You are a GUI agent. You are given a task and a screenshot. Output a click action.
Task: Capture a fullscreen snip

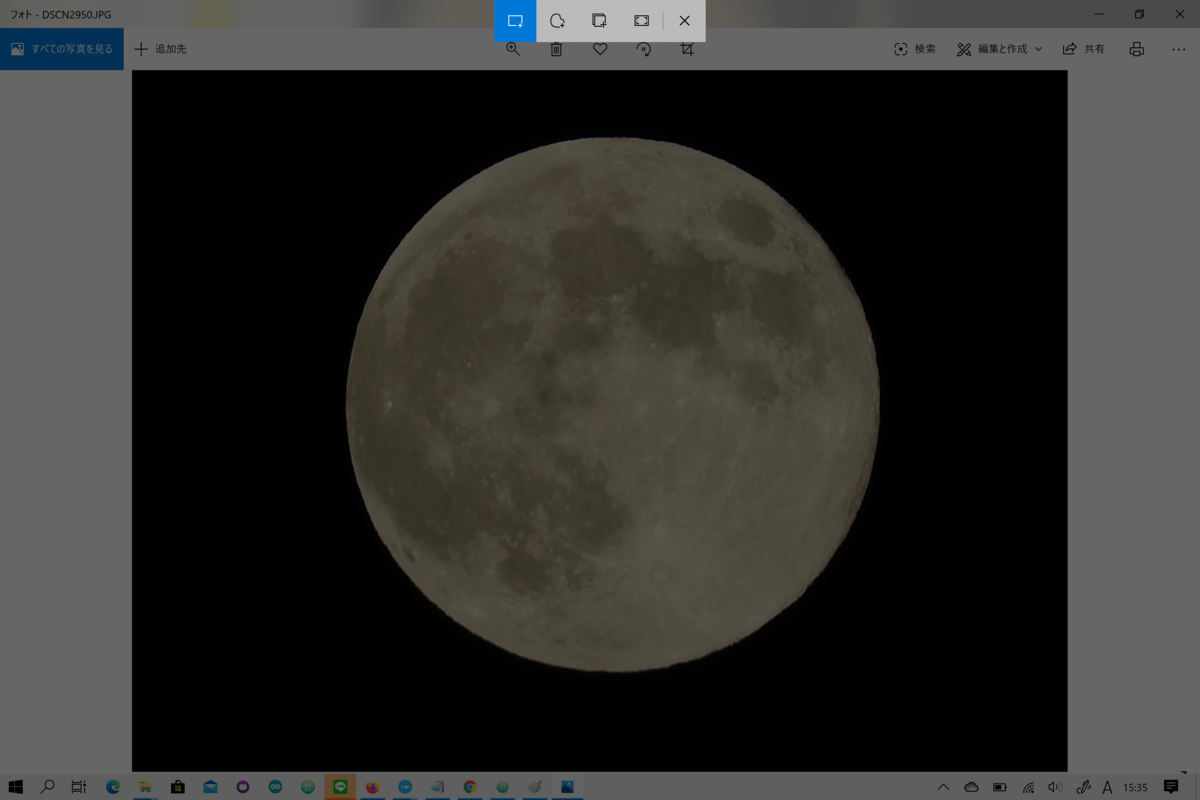point(641,20)
